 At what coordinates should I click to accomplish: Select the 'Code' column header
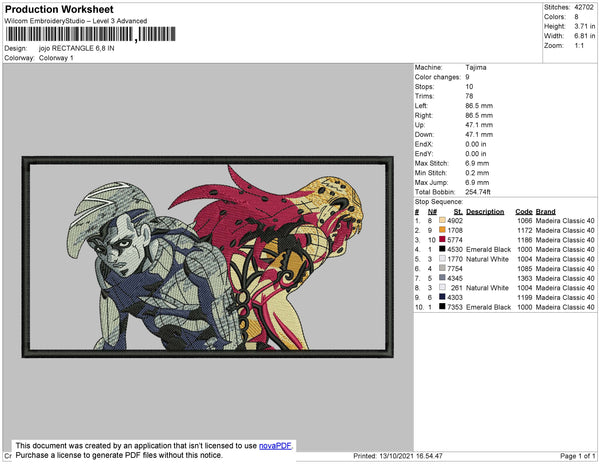[x=523, y=212]
